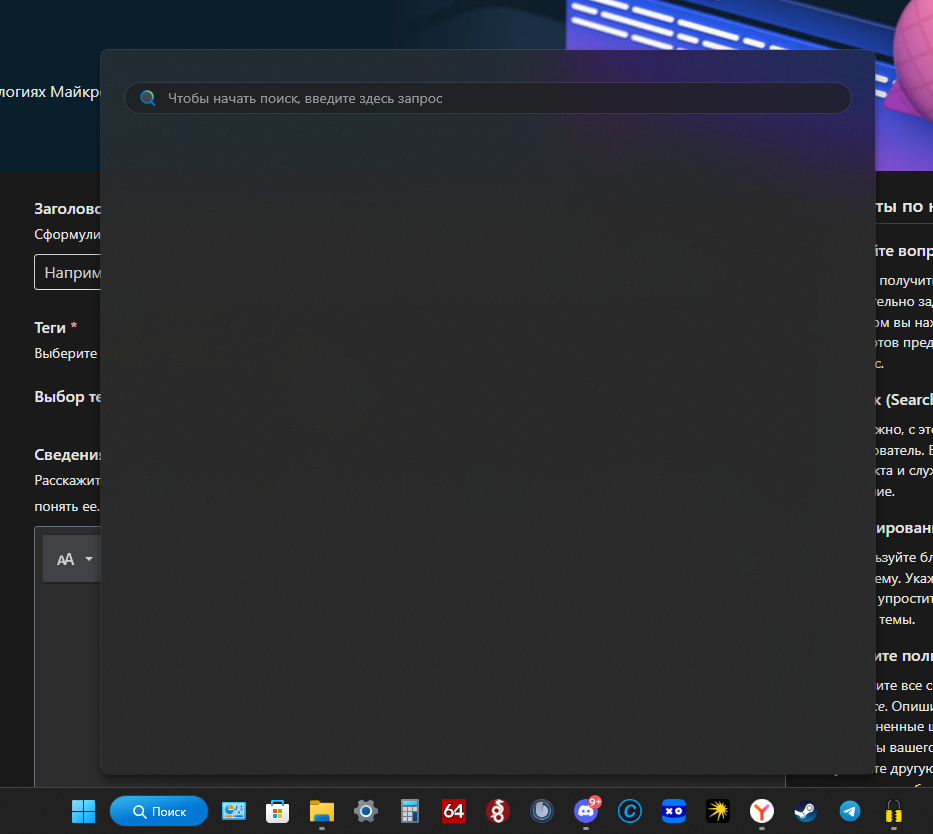Viewport: 933px width, 834px height.
Task: Click the search field in the search panel
Action: click(x=487, y=98)
